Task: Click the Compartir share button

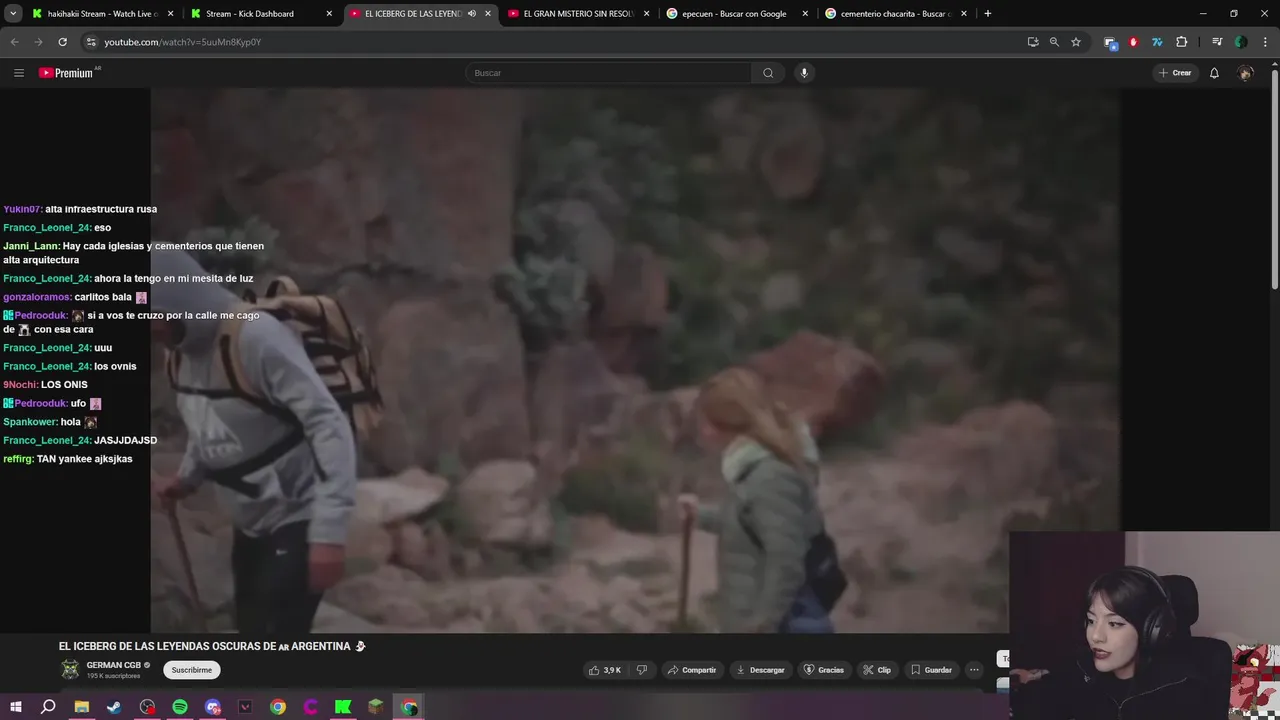Action: (692, 670)
